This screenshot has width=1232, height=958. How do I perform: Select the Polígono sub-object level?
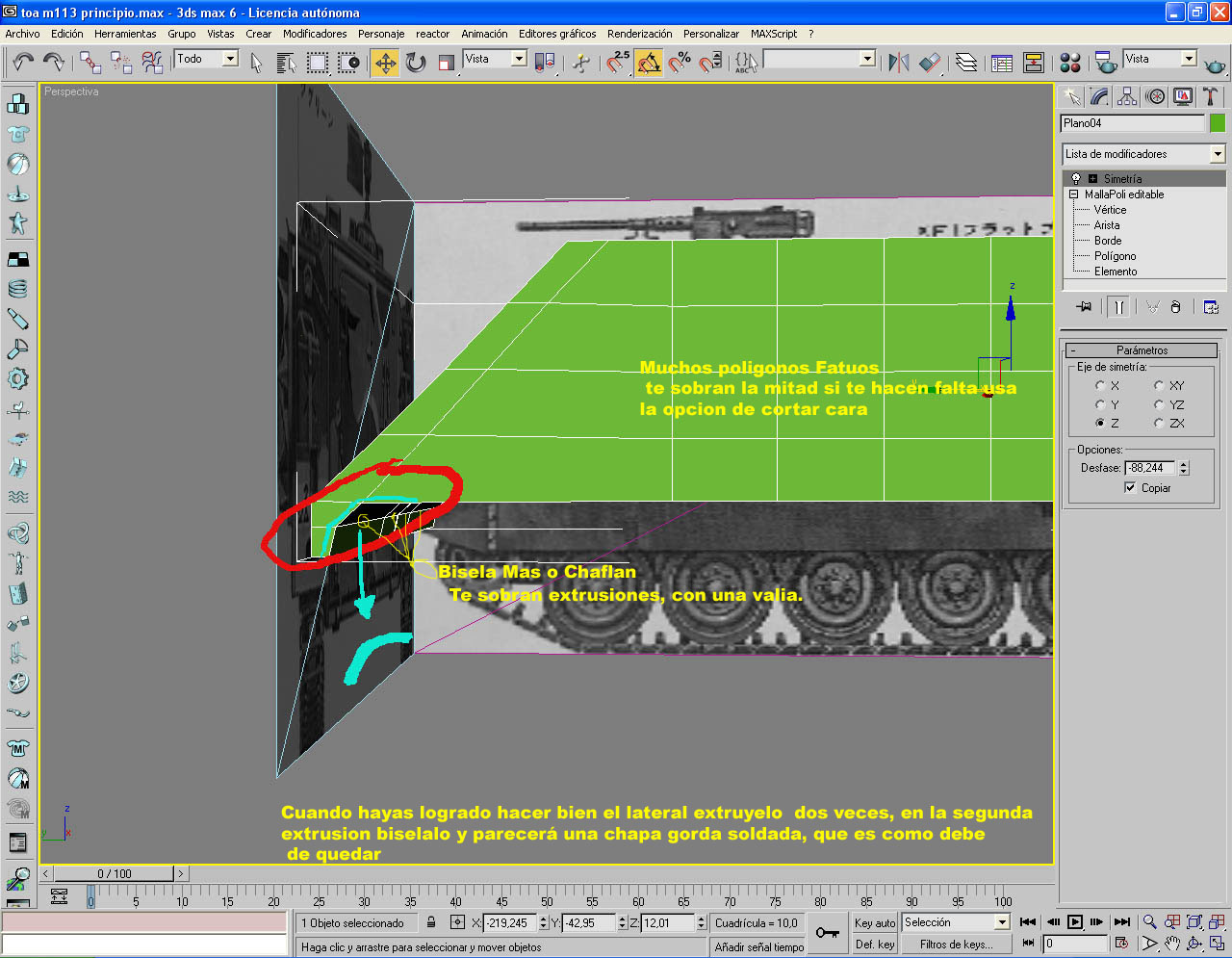pyautogui.click(x=1115, y=256)
